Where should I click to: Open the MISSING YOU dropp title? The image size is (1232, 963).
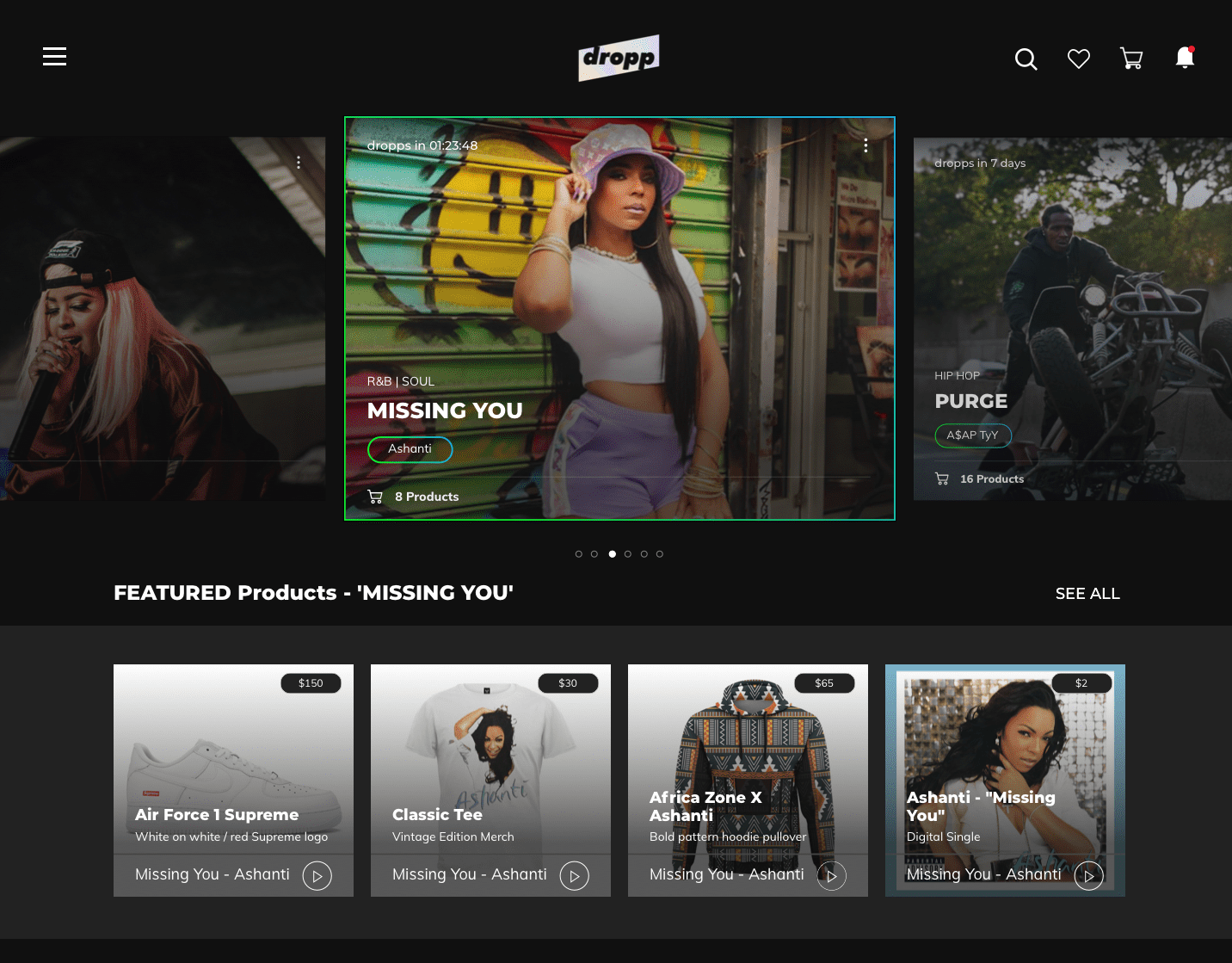pyautogui.click(x=445, y=411)
